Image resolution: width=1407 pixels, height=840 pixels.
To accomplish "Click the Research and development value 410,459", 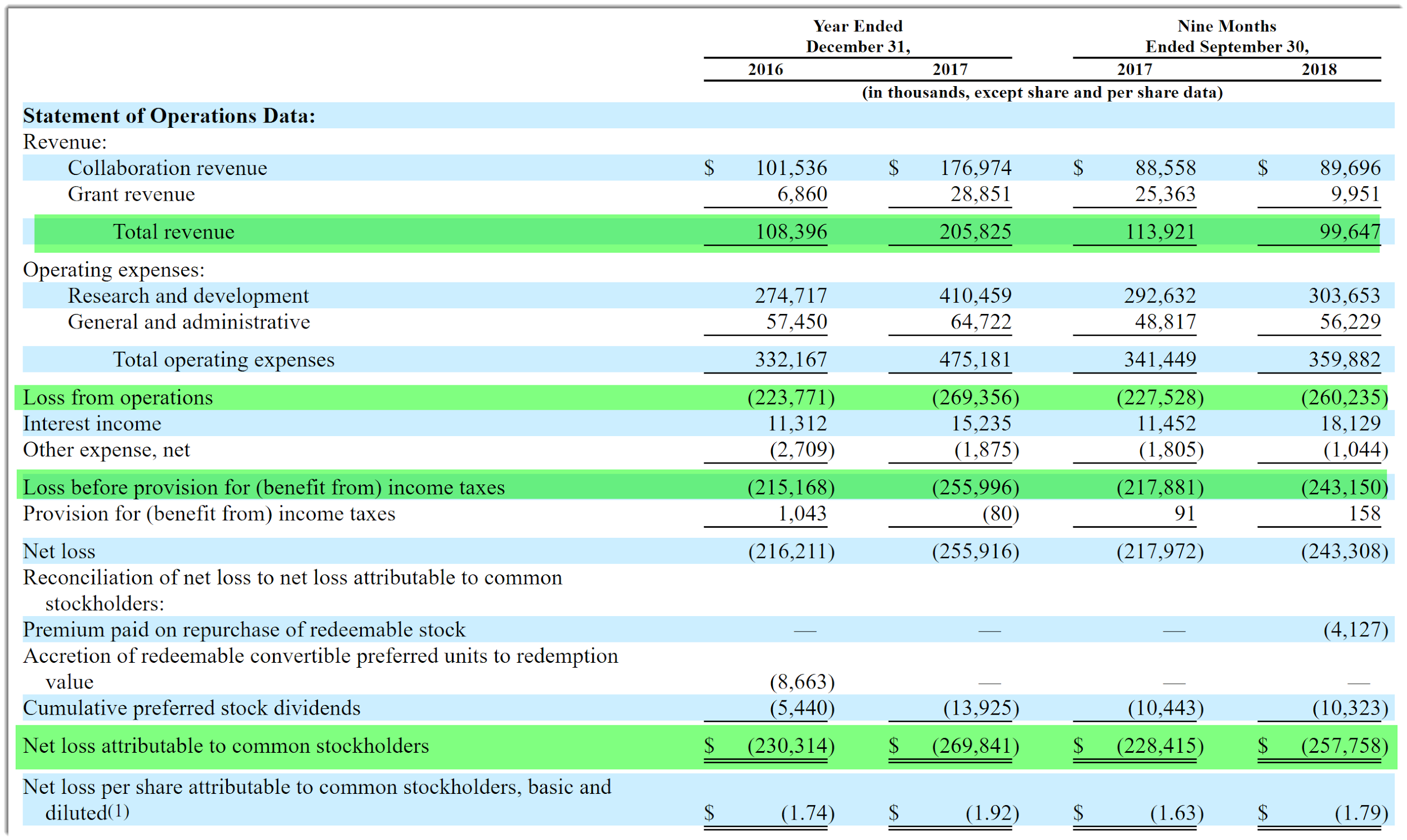I will point(975,295).
